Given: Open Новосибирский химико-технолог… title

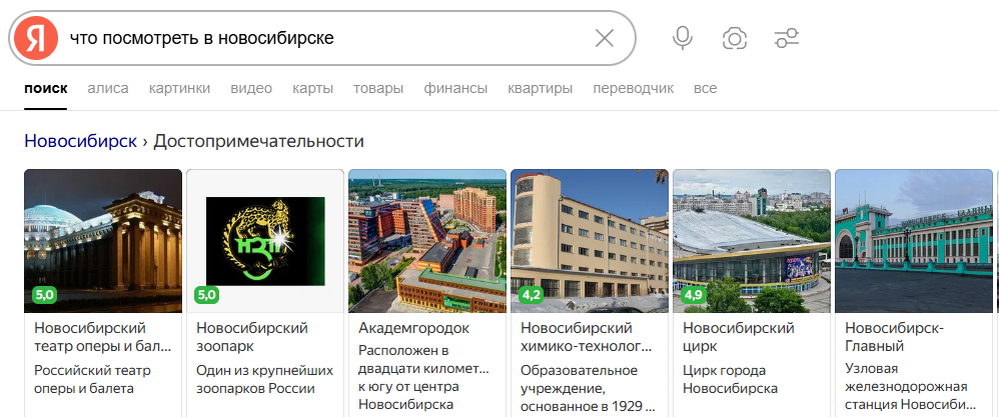Looking at the screenshot, I should (x=586, y=337).
